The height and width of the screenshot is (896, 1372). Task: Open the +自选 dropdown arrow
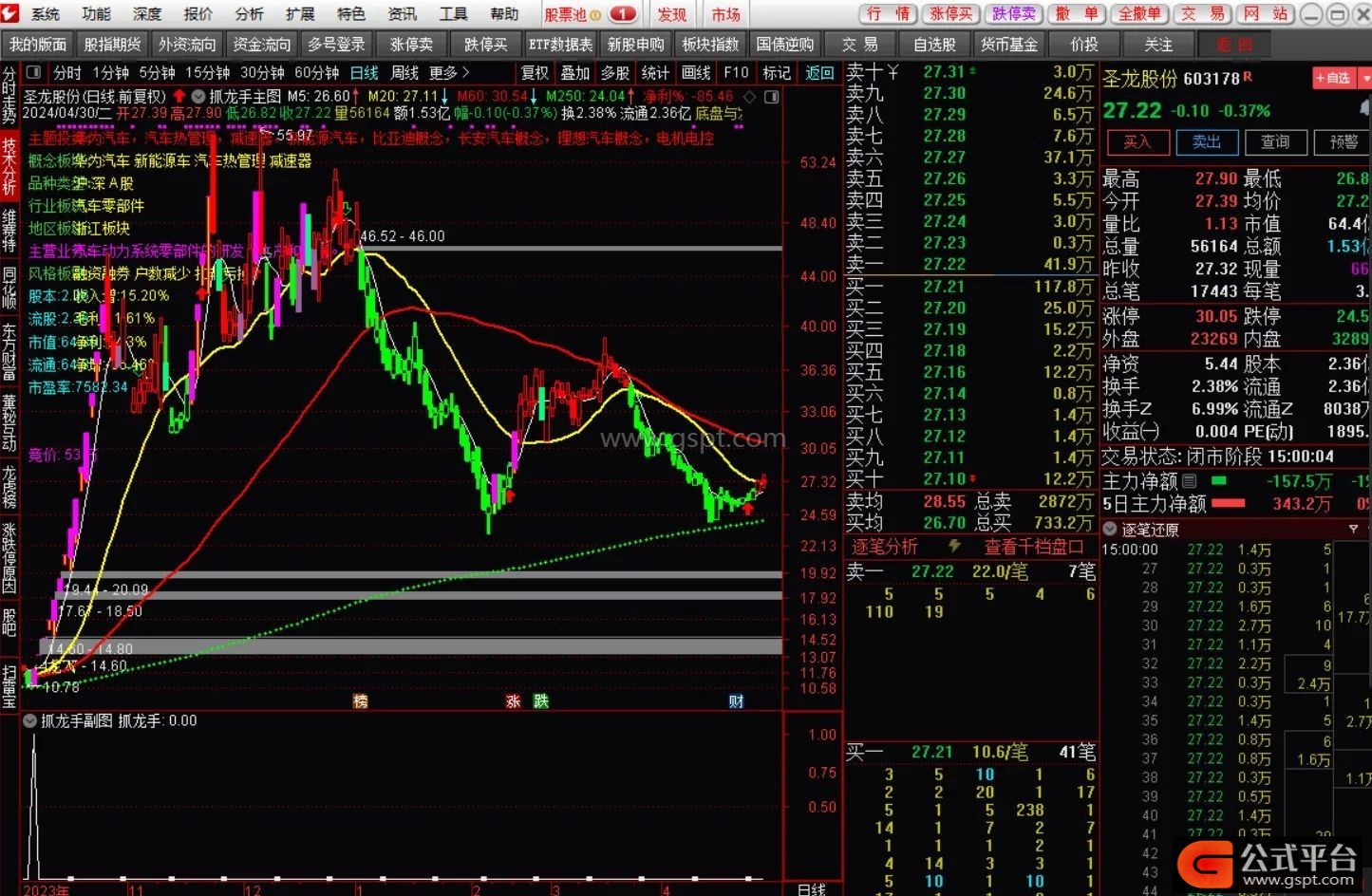[x=1365, y=78]
